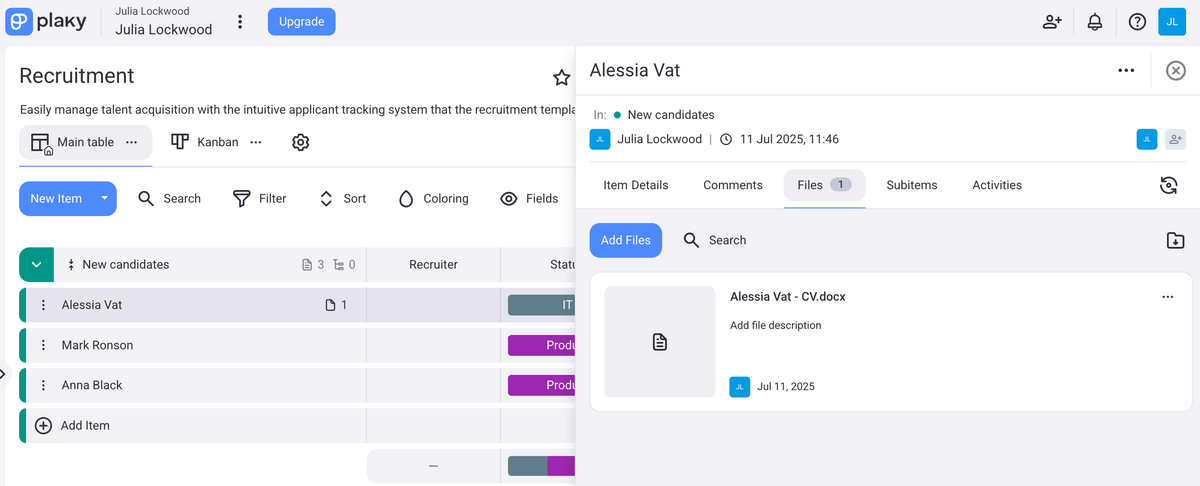Viewport: 1200px width, 486px height.
Task: Switch to the Activities tab
Action: pos(996,185)
